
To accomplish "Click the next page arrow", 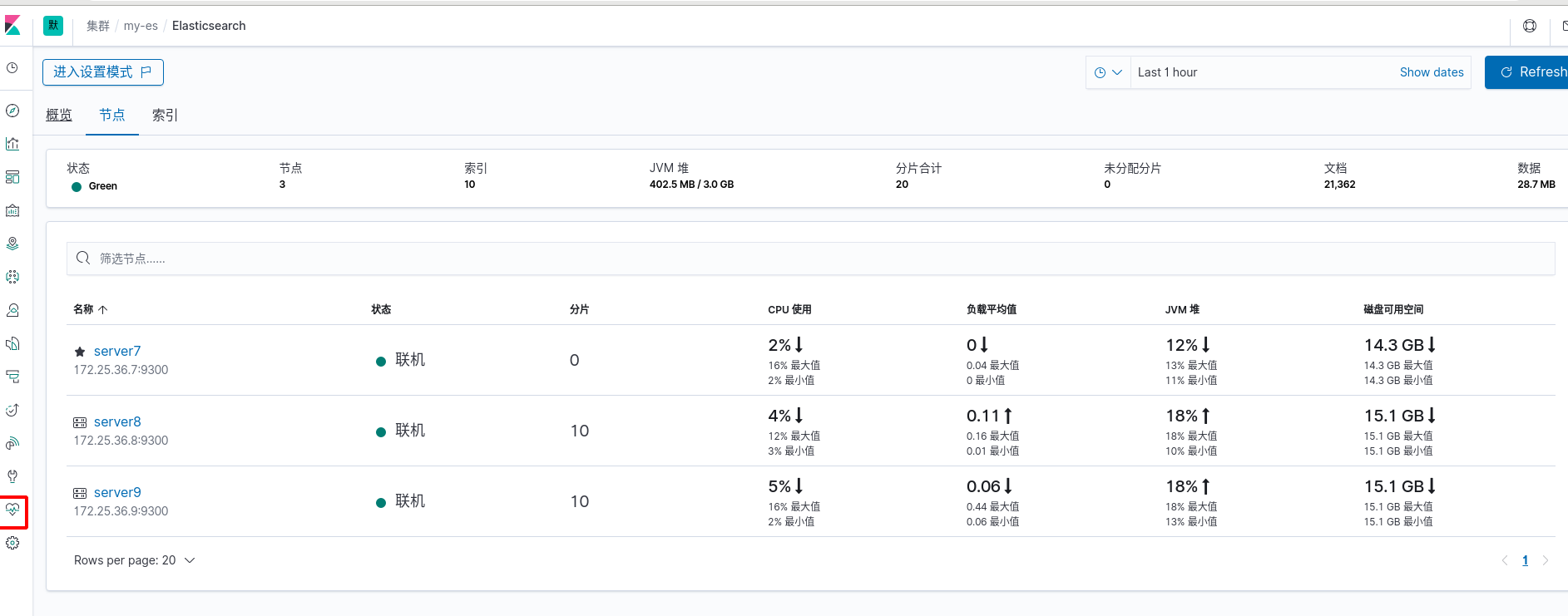I will (x=1546, y=560).
